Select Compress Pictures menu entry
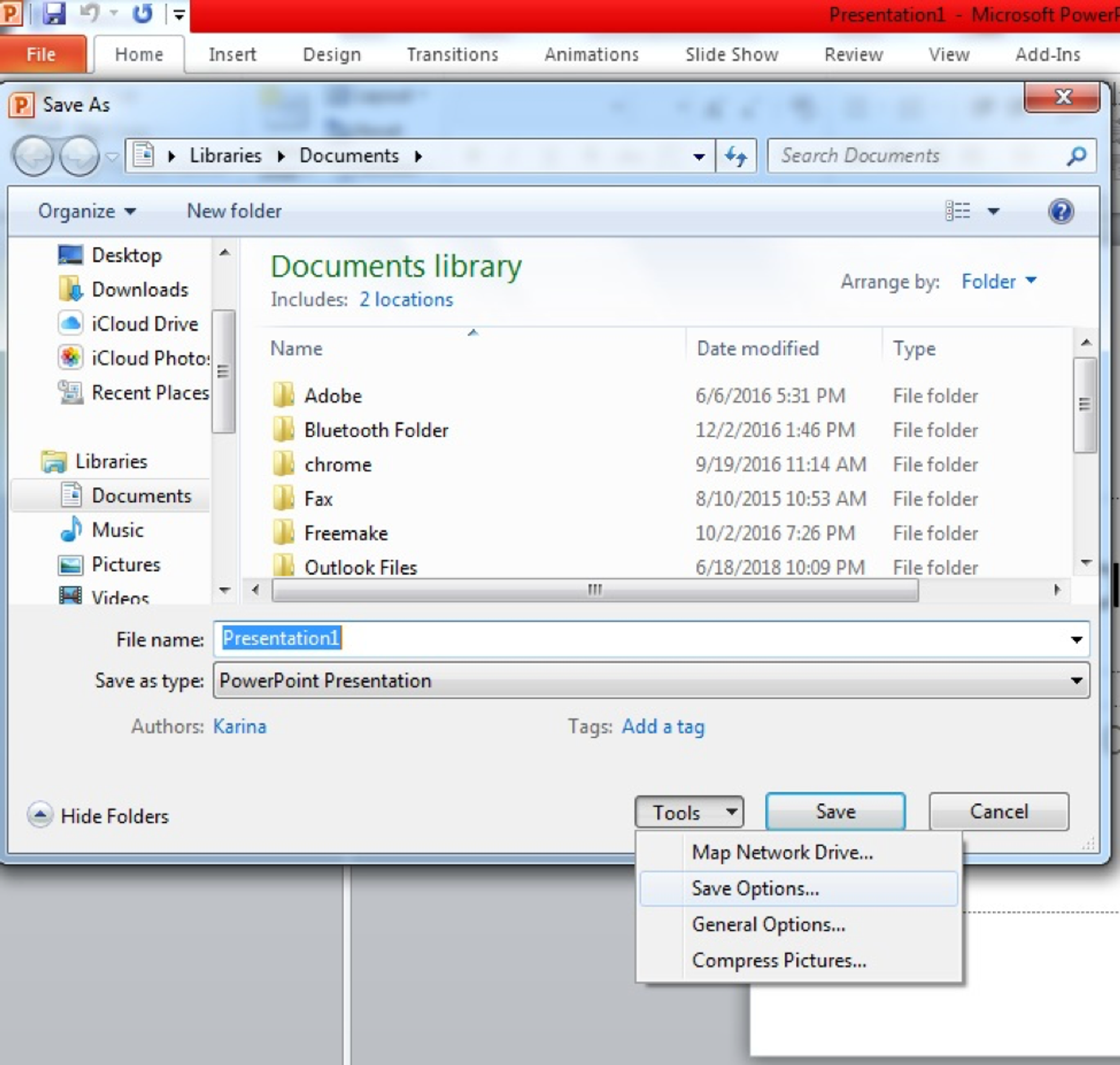This screenshot has width=1120, height=1065. pyautogui.click(x=778, y=961)
